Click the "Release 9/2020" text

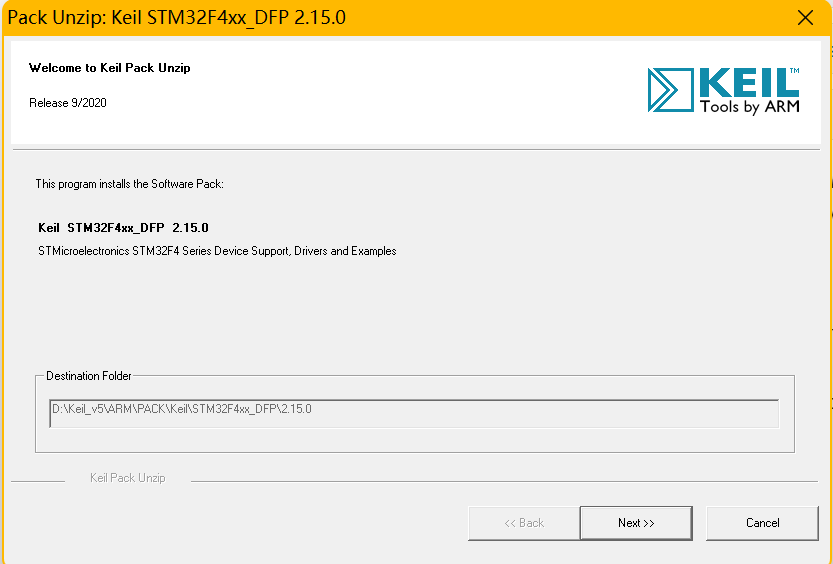click(68, 103)
